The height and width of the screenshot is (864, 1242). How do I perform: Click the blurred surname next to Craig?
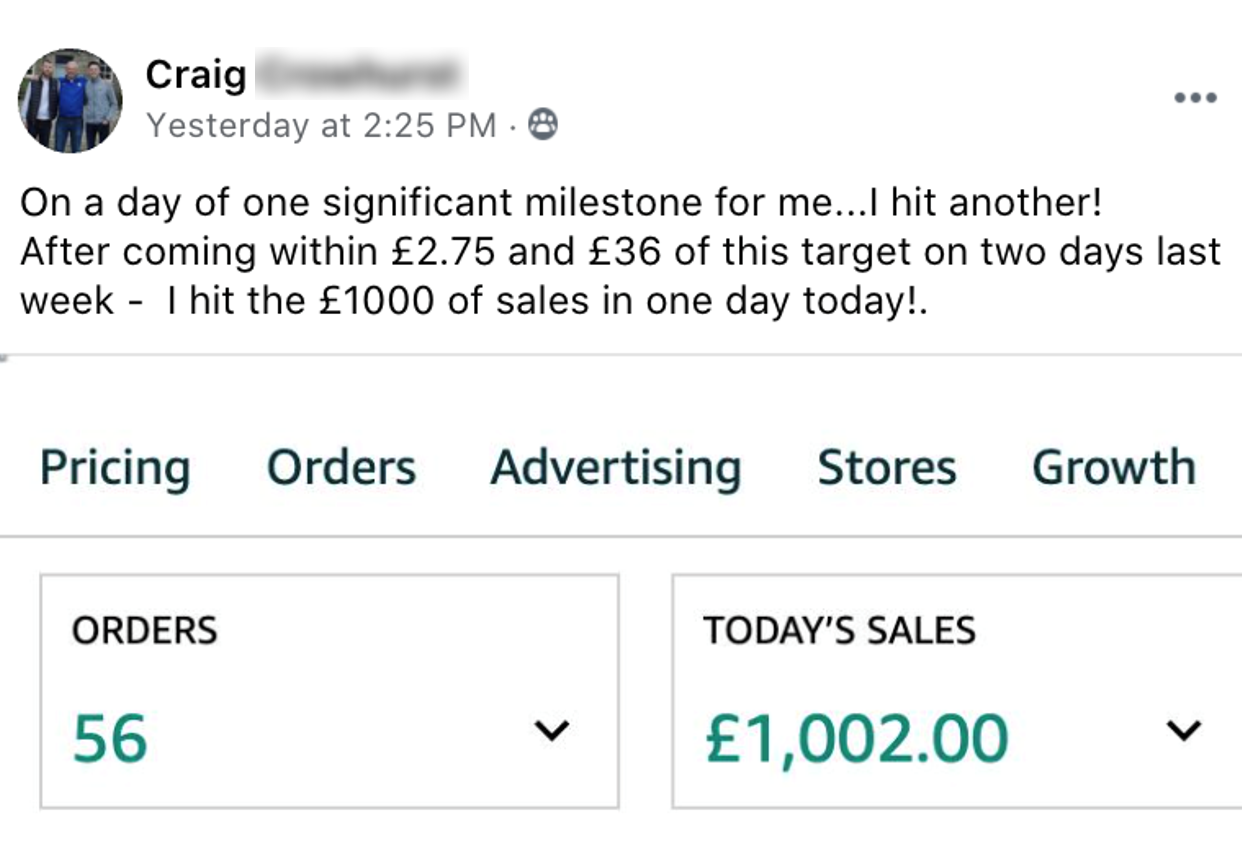360,74
